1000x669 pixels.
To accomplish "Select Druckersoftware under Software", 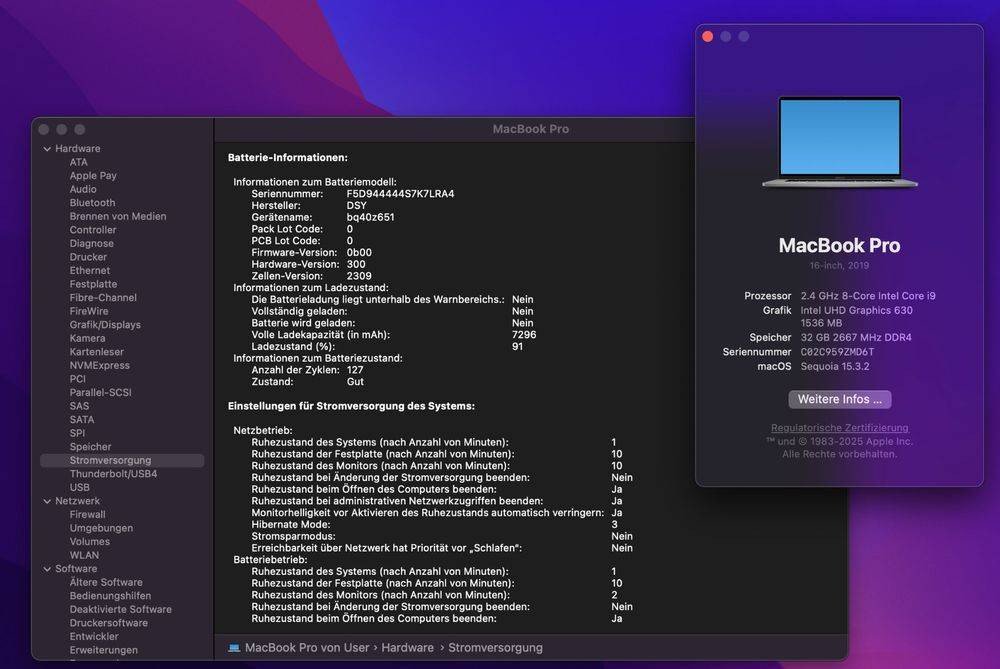I will click(108, 623).
